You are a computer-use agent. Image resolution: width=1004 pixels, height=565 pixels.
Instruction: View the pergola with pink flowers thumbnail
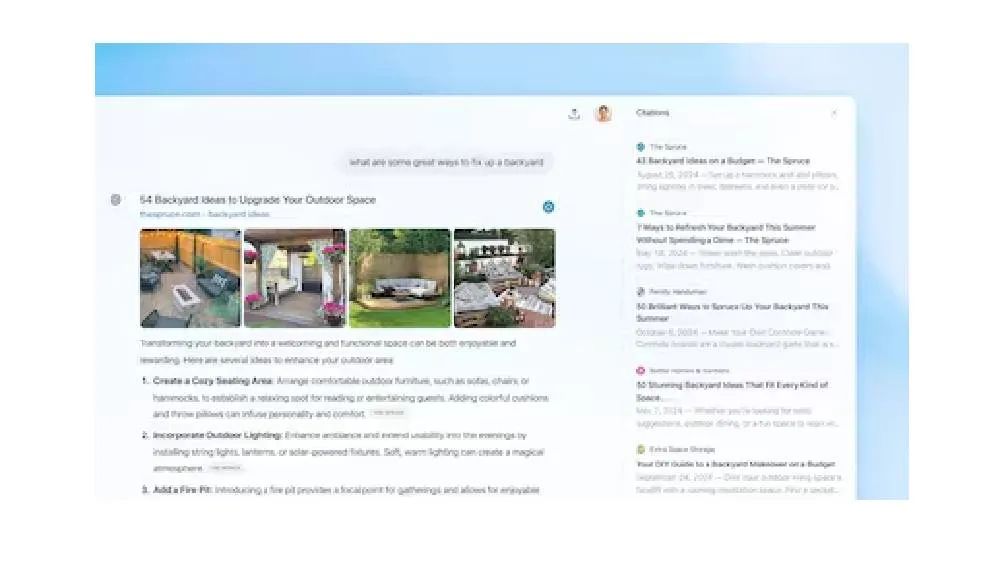coord(295,278)
